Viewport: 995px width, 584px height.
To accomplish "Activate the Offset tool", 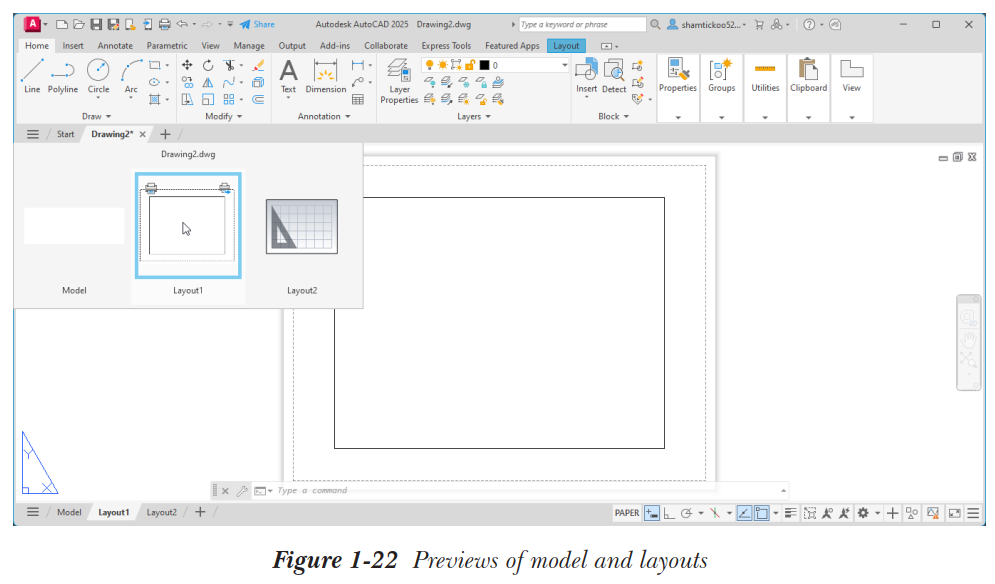I will pyautogui.click(x=258, y=100).
